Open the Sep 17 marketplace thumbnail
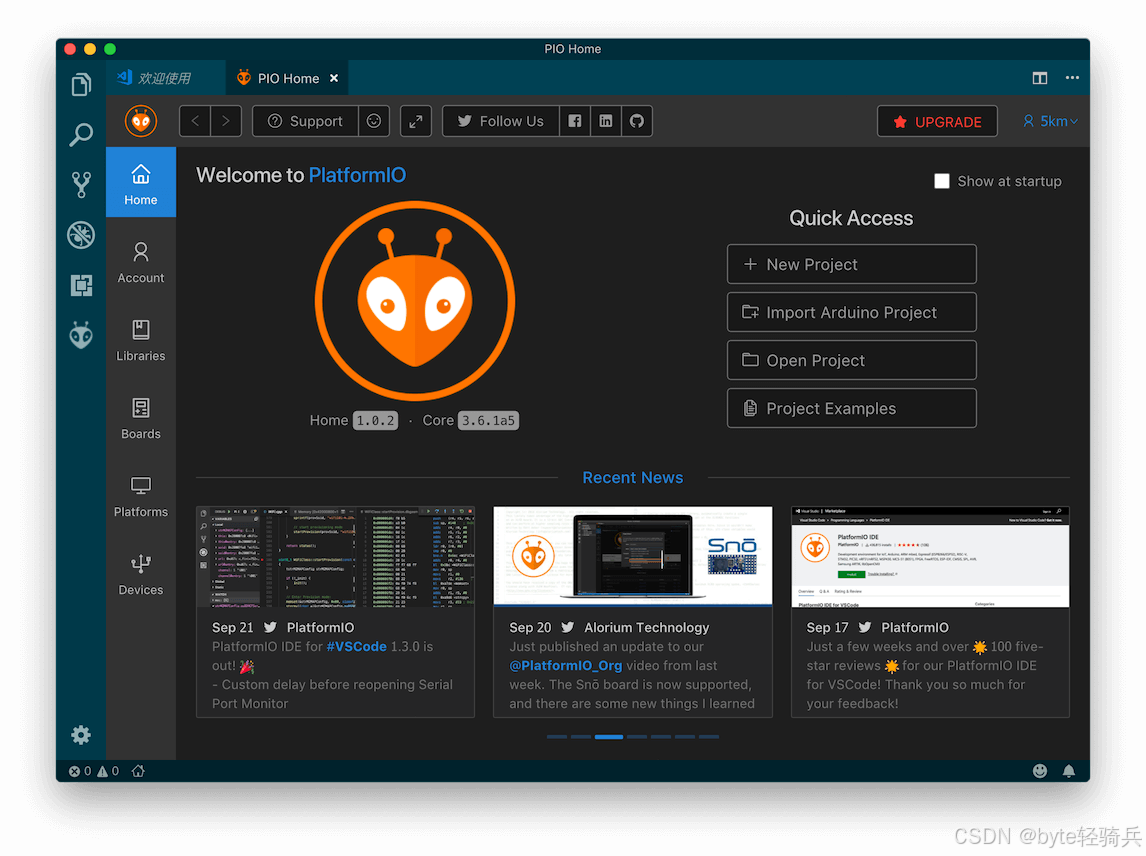 (930, 556)
